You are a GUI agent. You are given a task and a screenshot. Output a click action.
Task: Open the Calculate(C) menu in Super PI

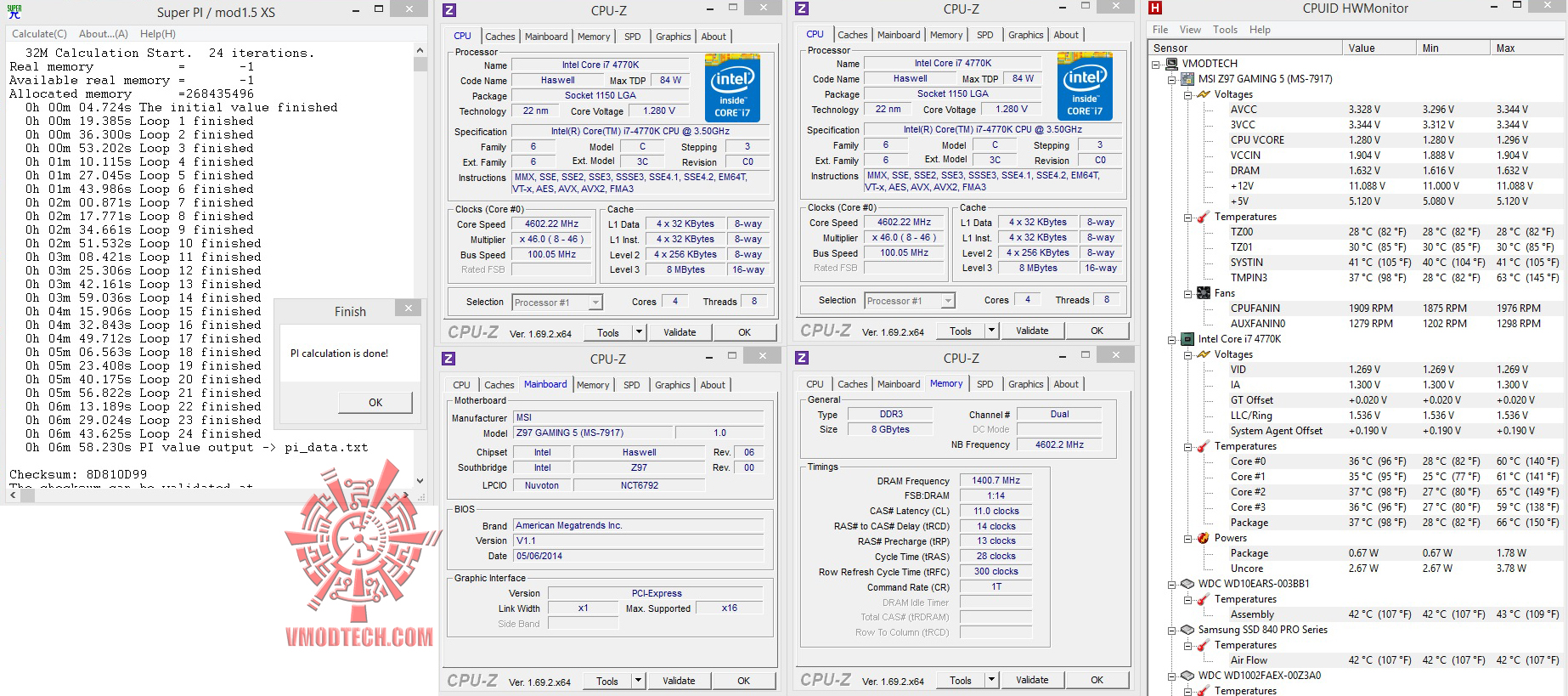coord(39,34)
